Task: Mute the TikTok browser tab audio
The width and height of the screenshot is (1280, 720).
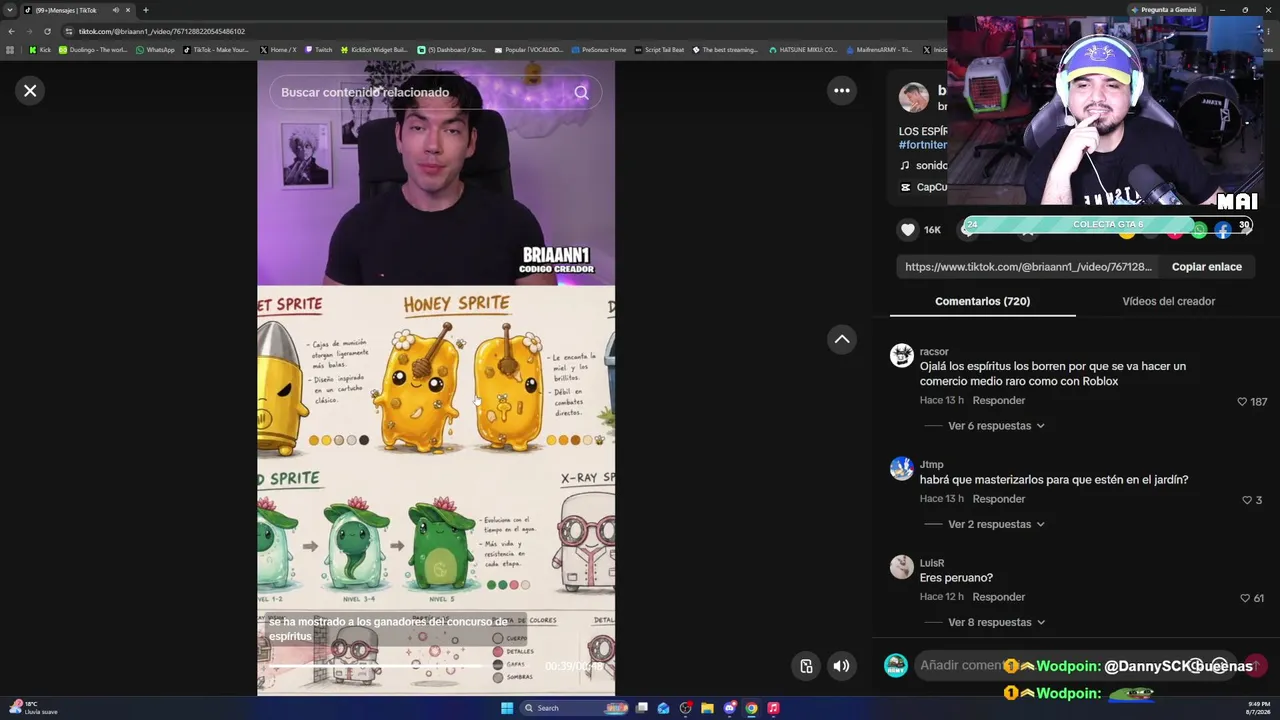Action: [115, 10]
